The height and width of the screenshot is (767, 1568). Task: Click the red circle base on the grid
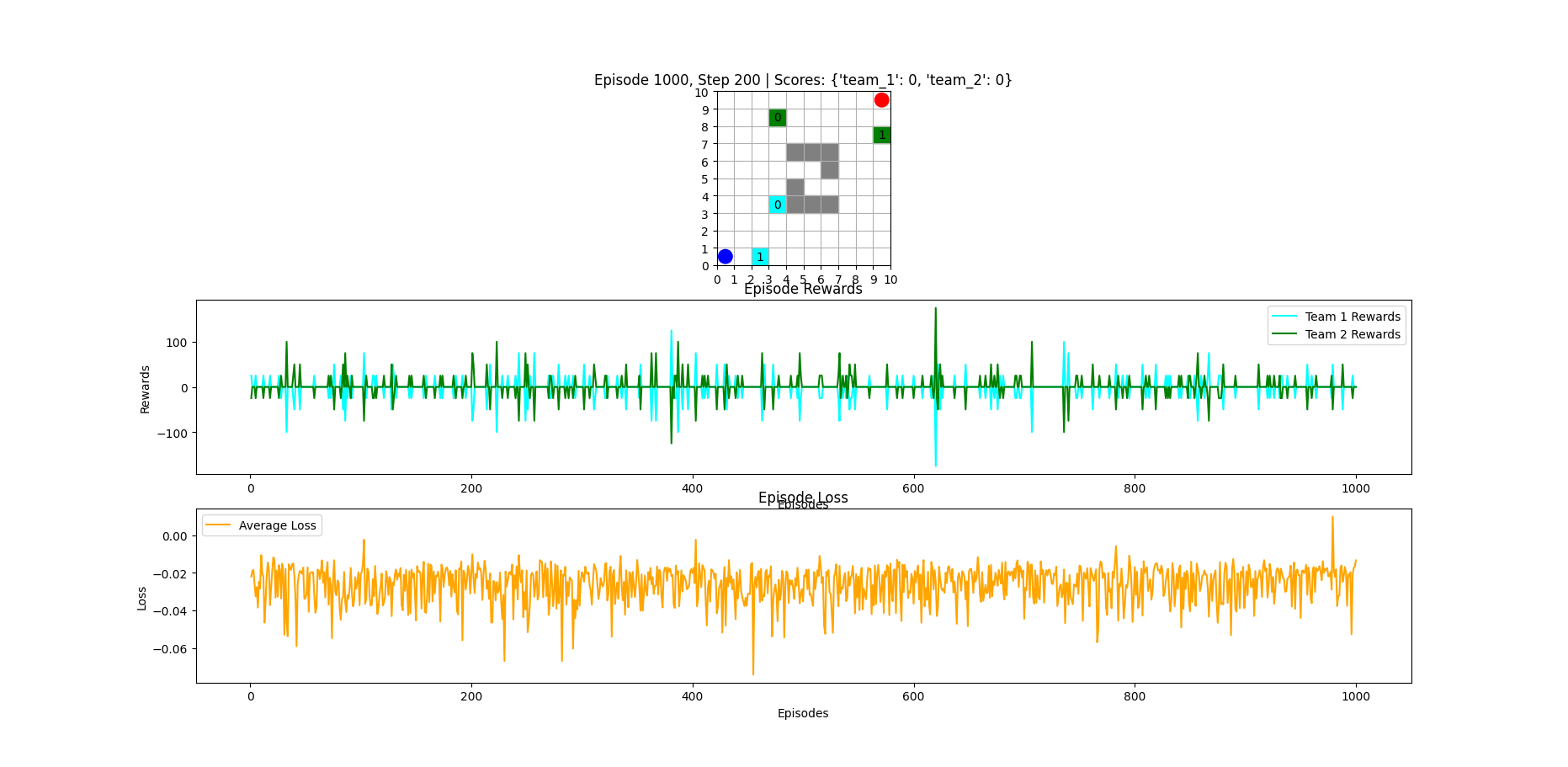[881, 100]
